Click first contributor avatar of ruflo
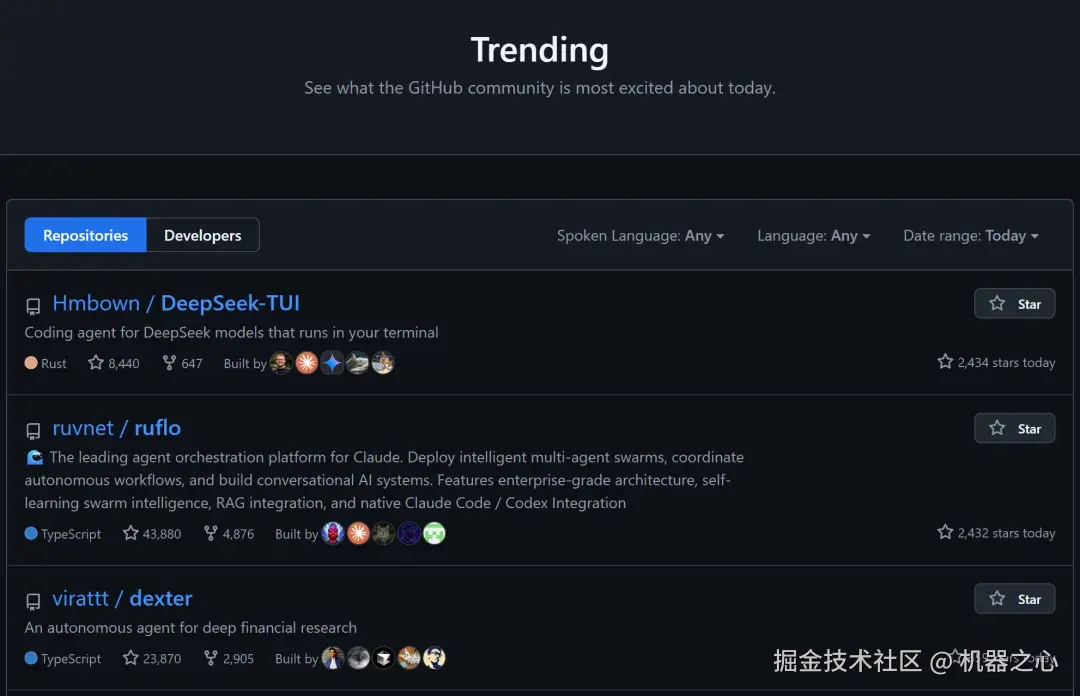Image resolution: width=1080 pixels, height=696 pixels. click(x=333, y=533)
